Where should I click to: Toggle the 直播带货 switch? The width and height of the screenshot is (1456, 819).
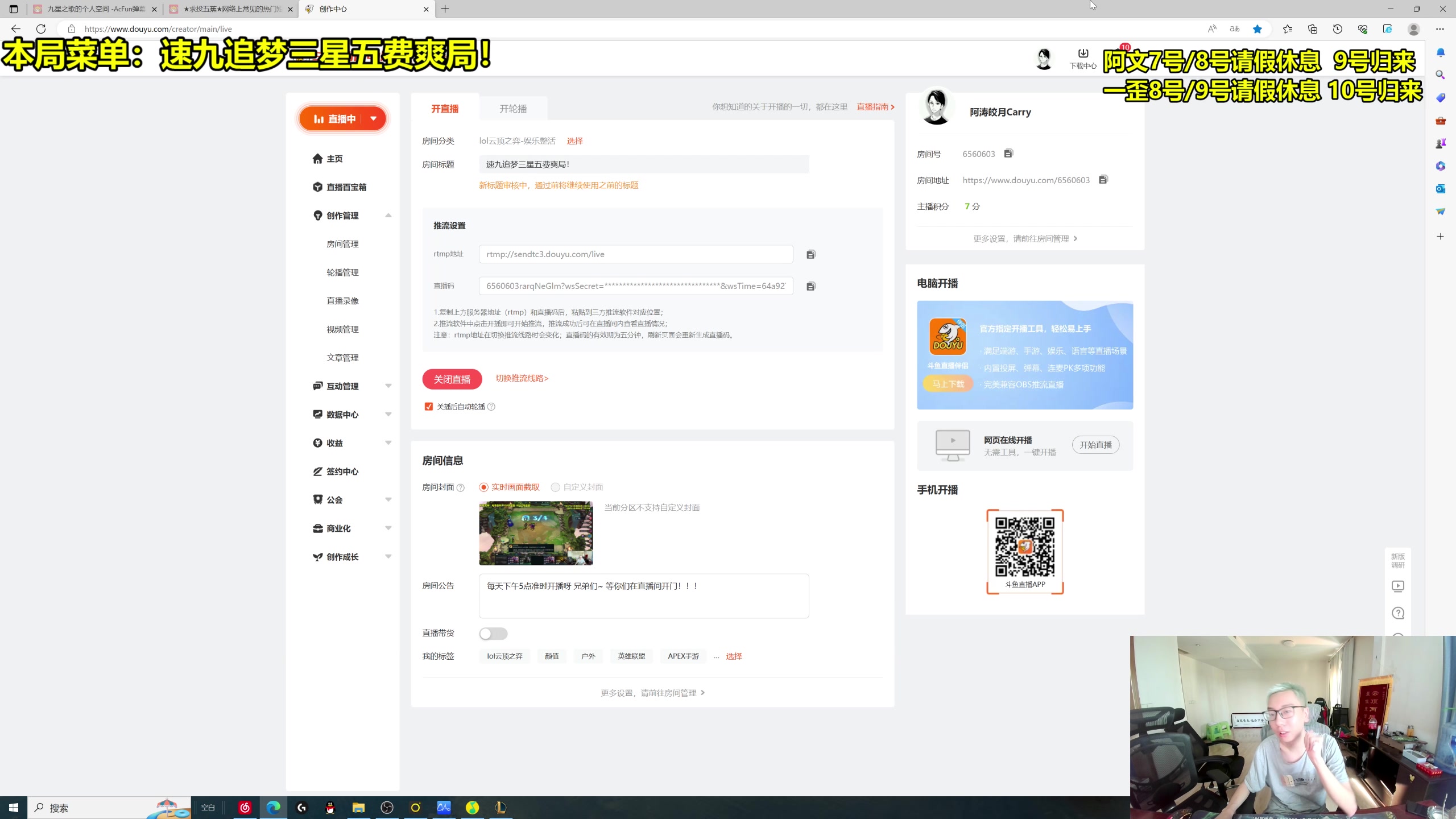tap(493, 634)
